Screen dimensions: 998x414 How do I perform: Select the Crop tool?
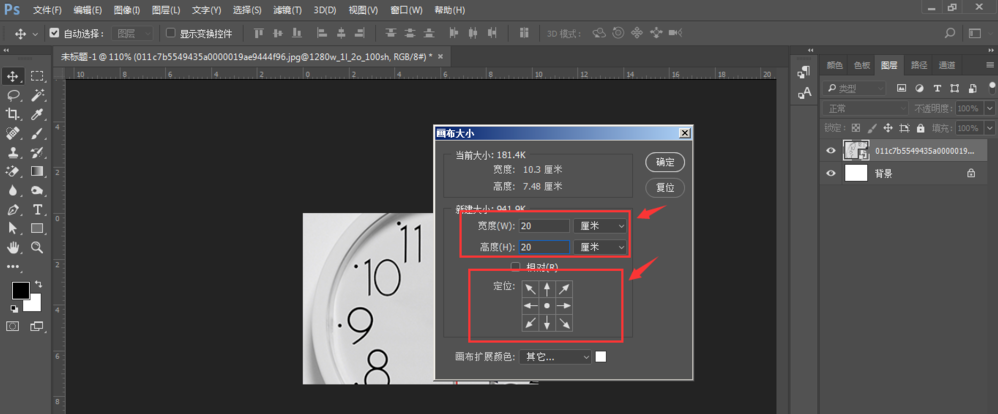pos(12,115)
